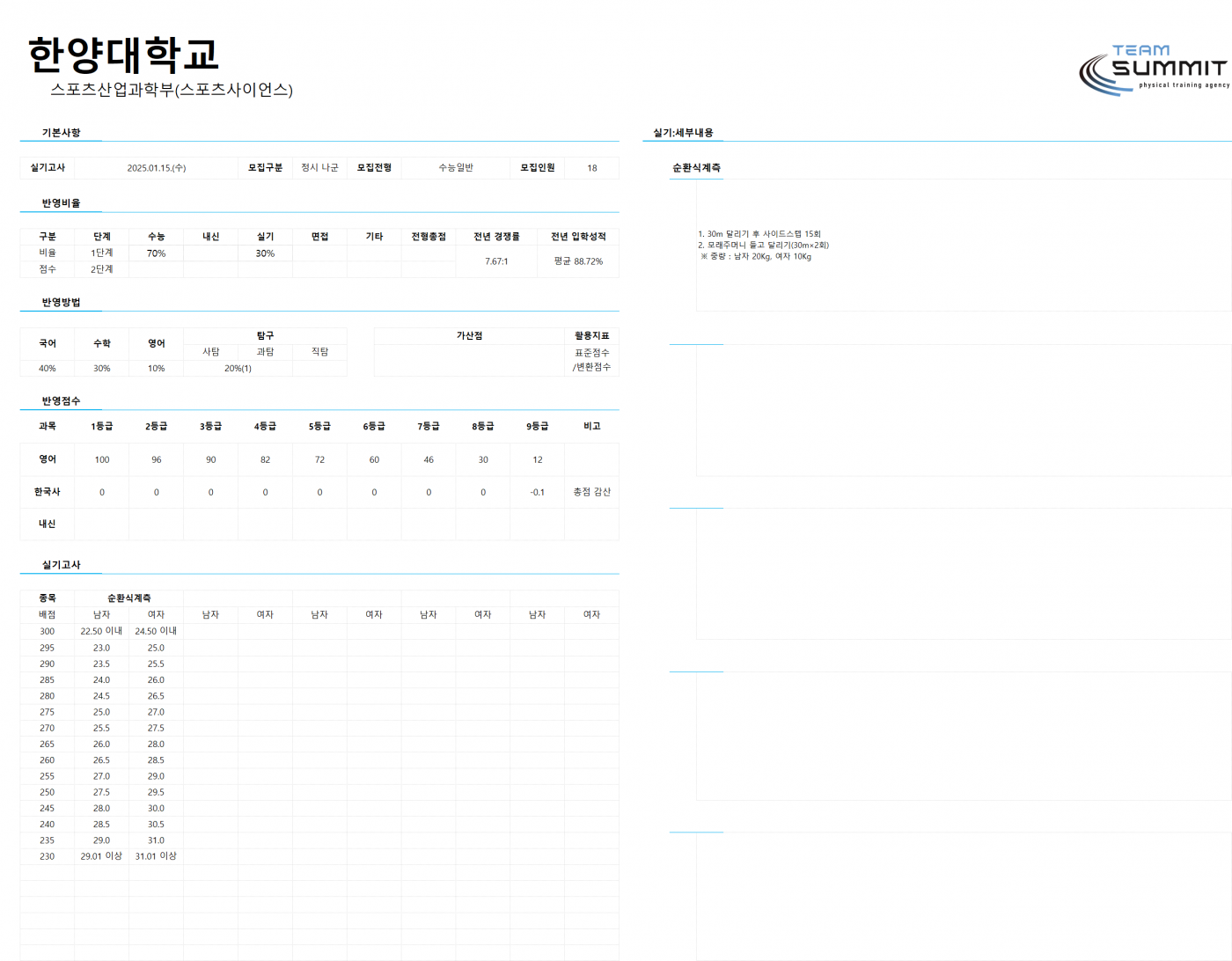The width and height of the screenshot is (1232, 961).
Task: Click the 전년 입학성적 header
Action: 578,237
